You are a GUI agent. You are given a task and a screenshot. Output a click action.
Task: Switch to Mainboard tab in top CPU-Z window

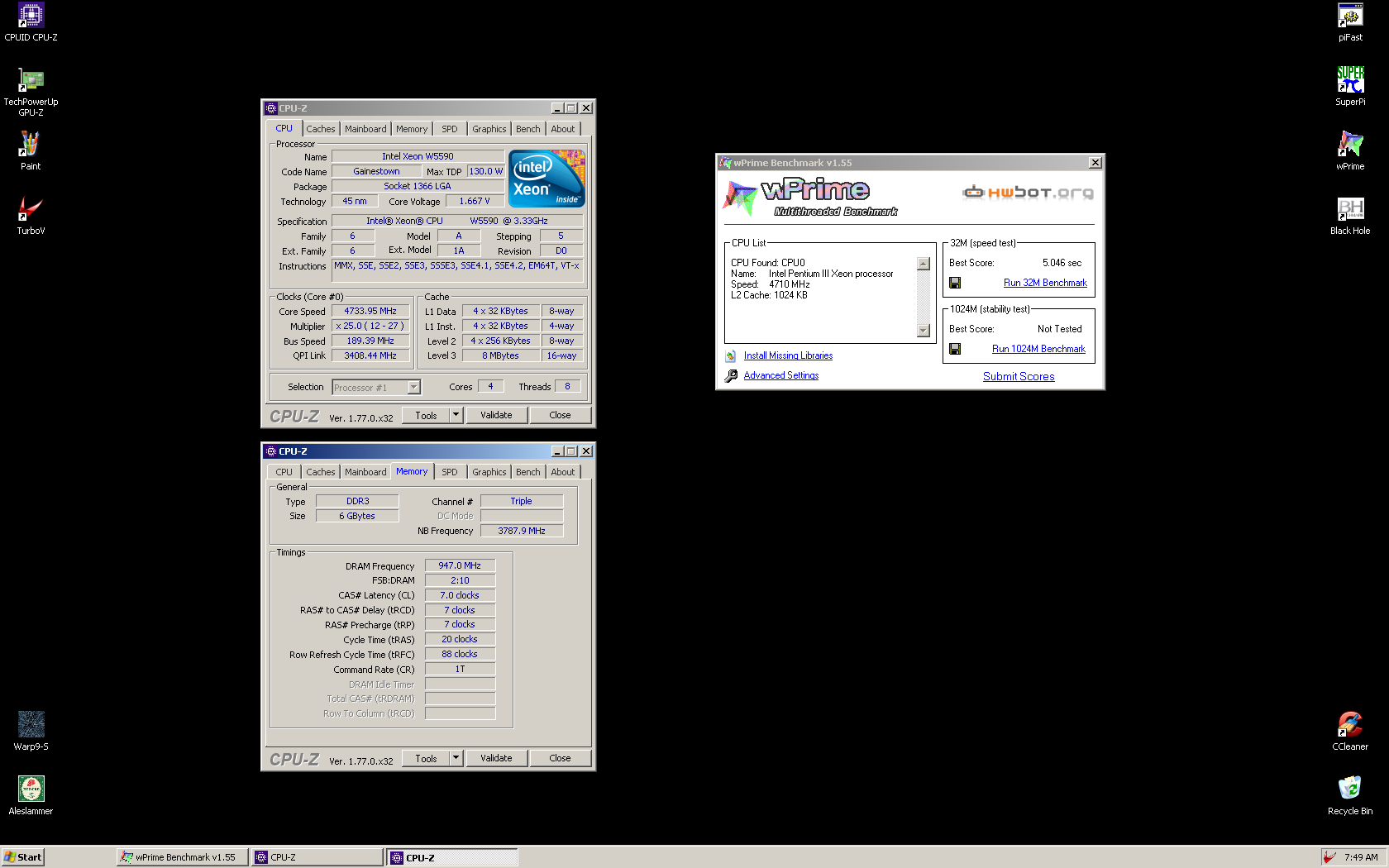click(365, 129)
